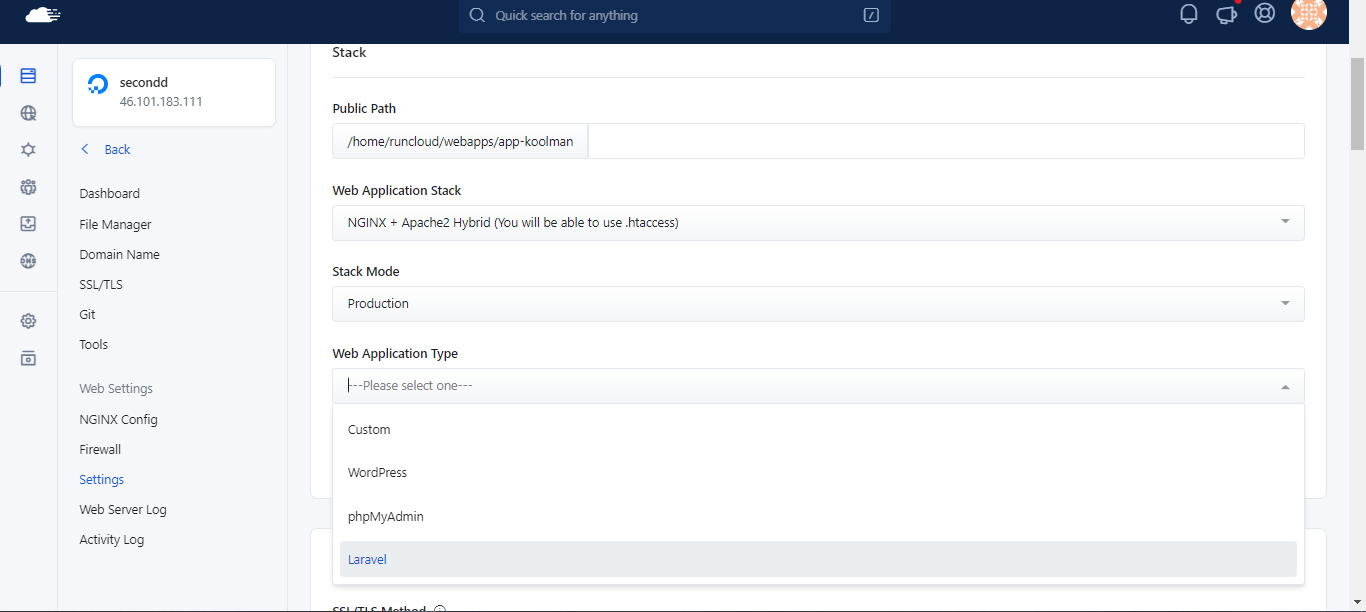Open the Backup upload-box icon in the sidebar
Screen dimensions: 1366x612
point(28,224)
